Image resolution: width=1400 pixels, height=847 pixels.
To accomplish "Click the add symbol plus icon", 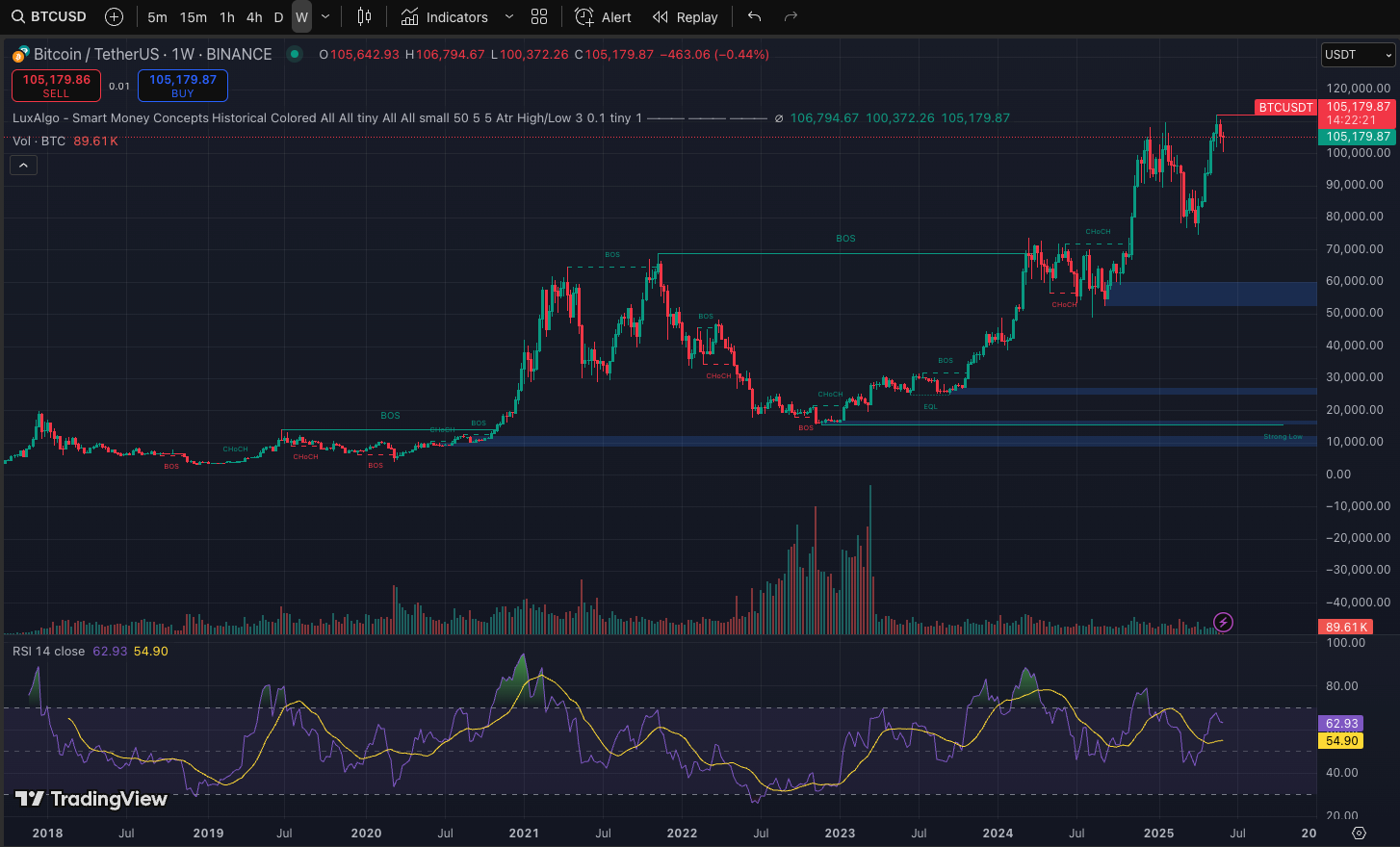I will pos(114,16).
